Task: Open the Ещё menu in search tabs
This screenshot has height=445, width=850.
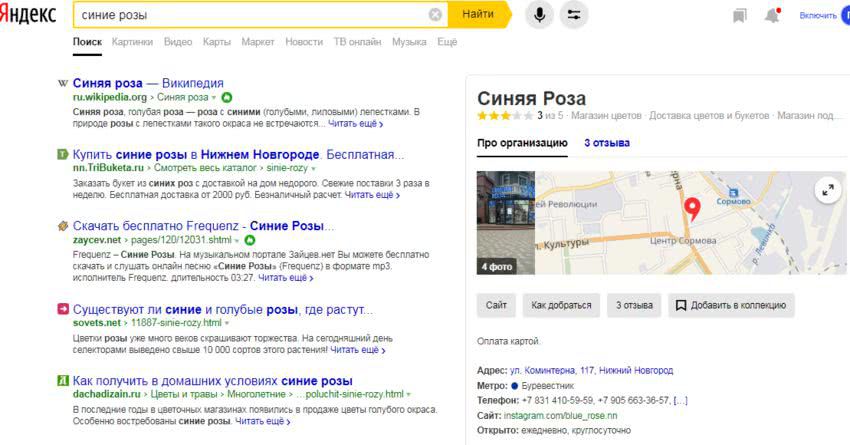Action: 447,42
